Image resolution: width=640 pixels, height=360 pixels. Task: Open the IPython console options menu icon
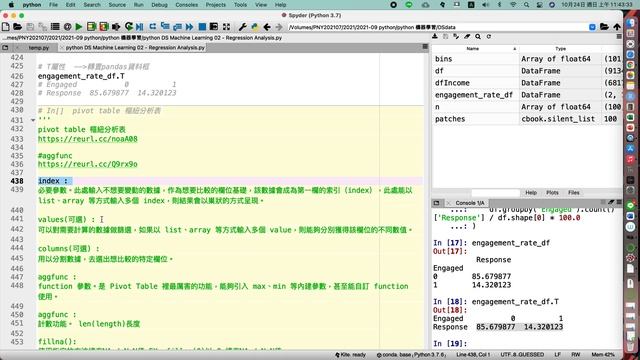[x=619, y=202]
